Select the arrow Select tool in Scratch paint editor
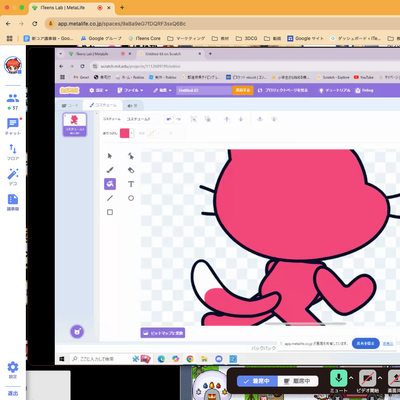This screenshot has width=400, height=400. click(110, 156)
